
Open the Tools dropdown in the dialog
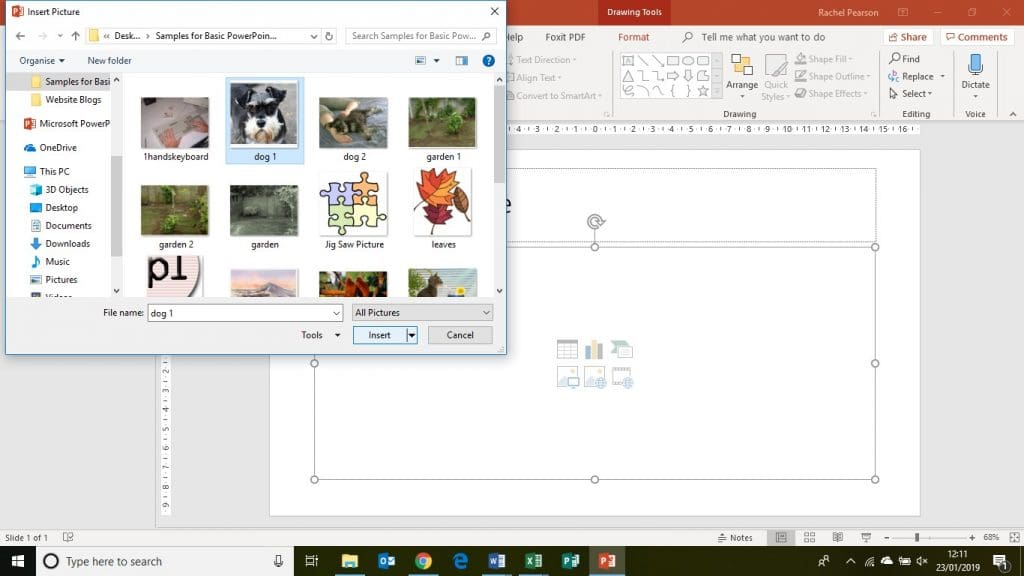(x=319, y=335)
